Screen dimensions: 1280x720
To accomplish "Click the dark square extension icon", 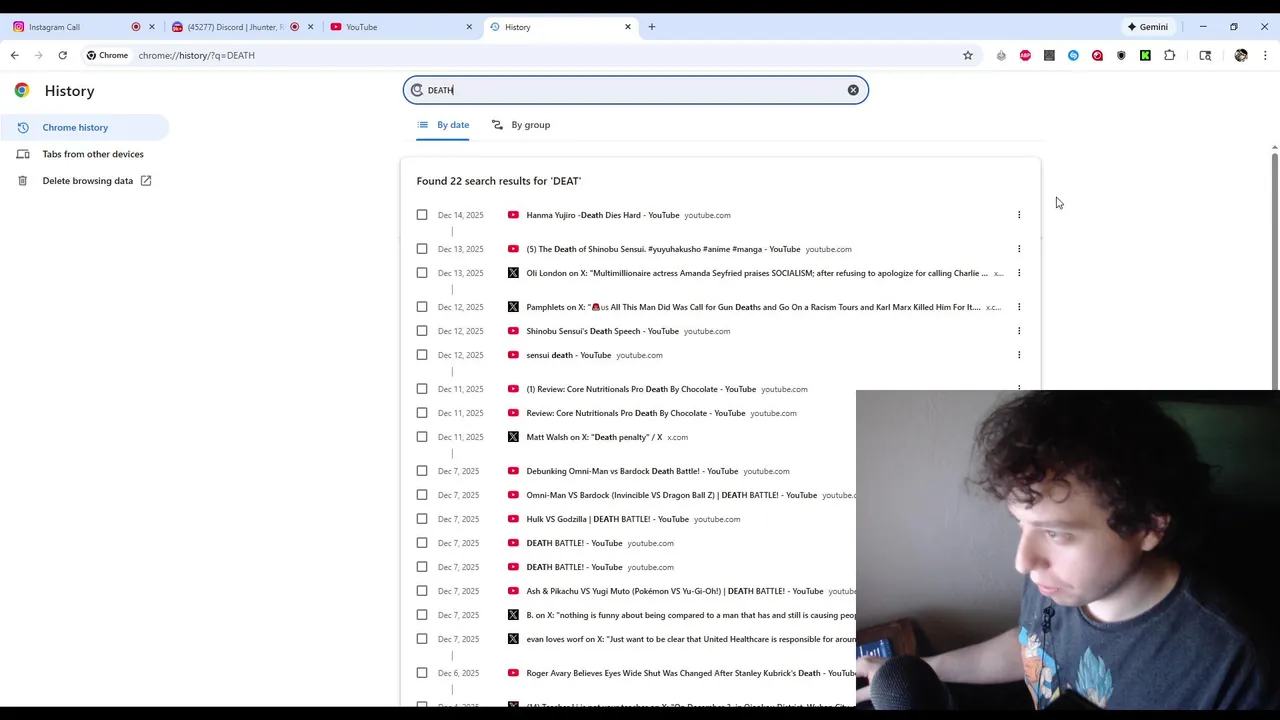I will click(x=1049, y=55).
